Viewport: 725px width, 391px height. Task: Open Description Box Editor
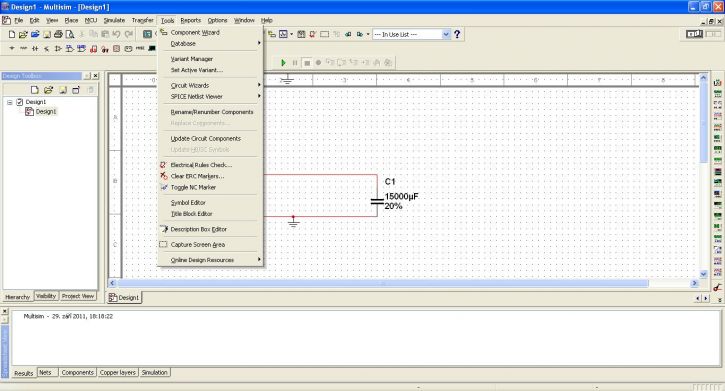click(210, 229)
